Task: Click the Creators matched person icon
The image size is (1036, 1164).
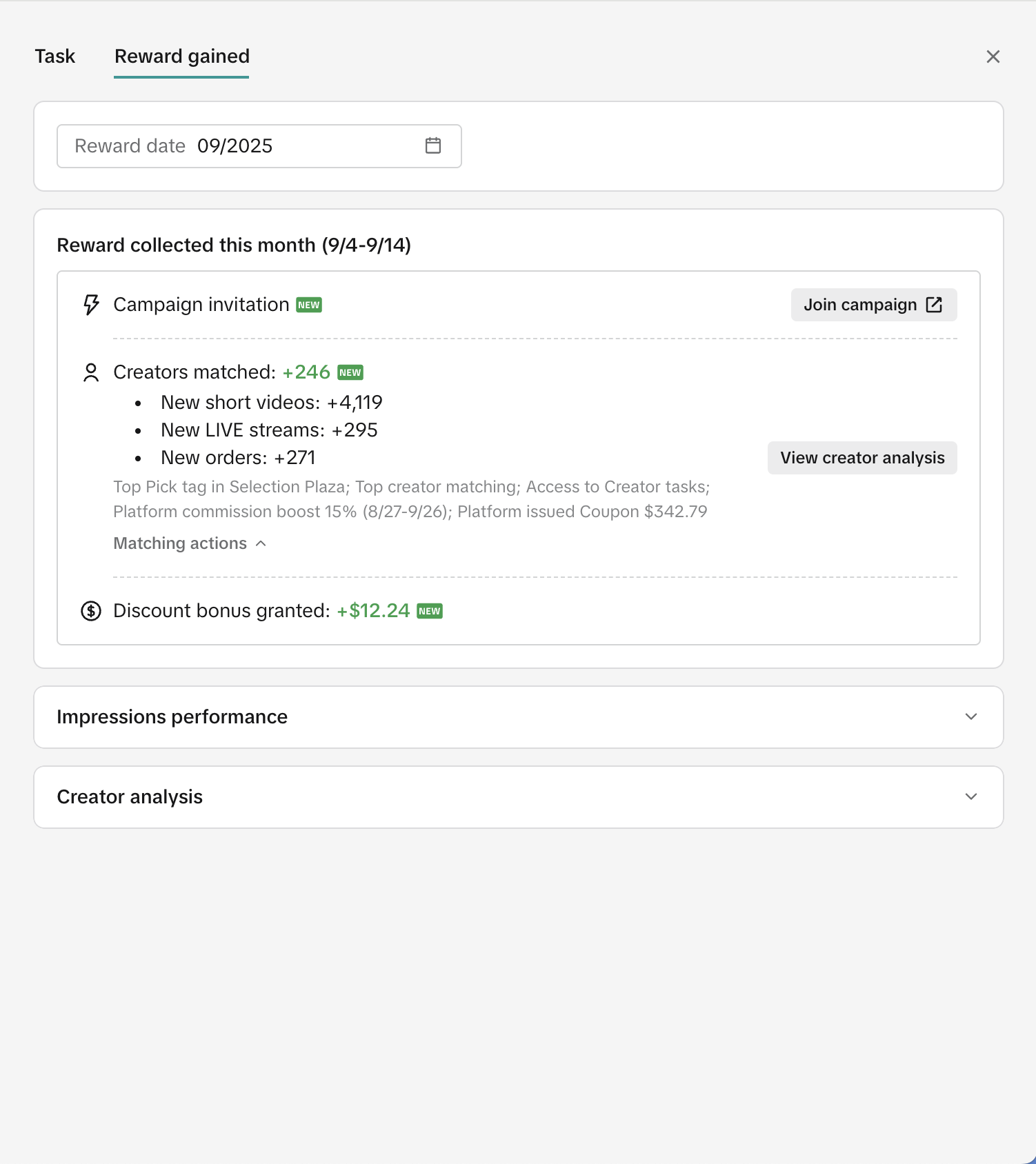Action: [x=91, y=372]
